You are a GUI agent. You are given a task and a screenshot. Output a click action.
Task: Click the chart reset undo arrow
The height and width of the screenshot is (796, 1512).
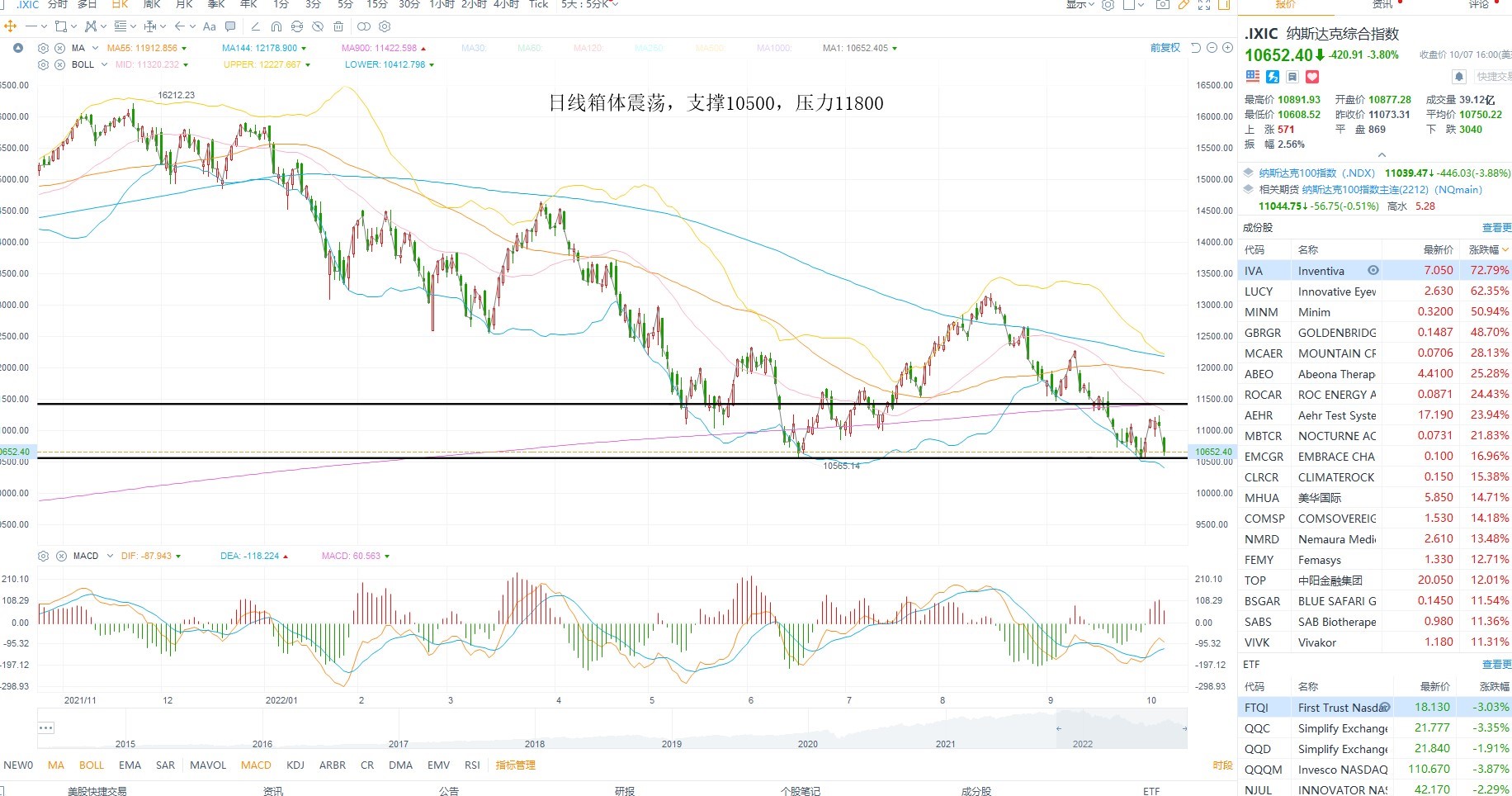click(1195, 48)
